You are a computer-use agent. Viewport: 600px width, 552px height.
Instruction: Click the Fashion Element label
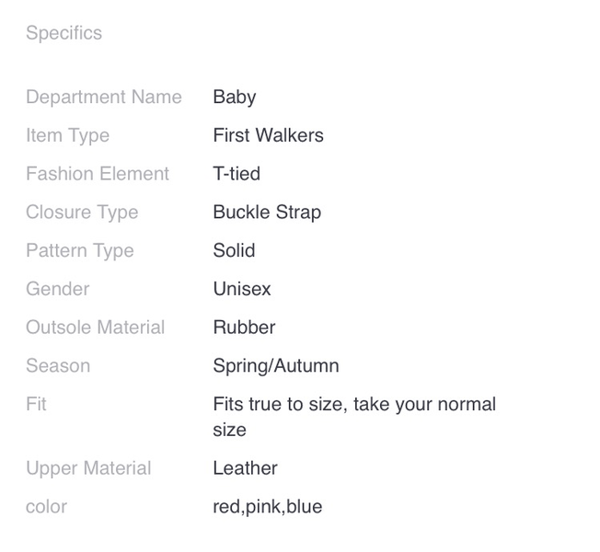[98, 174]
